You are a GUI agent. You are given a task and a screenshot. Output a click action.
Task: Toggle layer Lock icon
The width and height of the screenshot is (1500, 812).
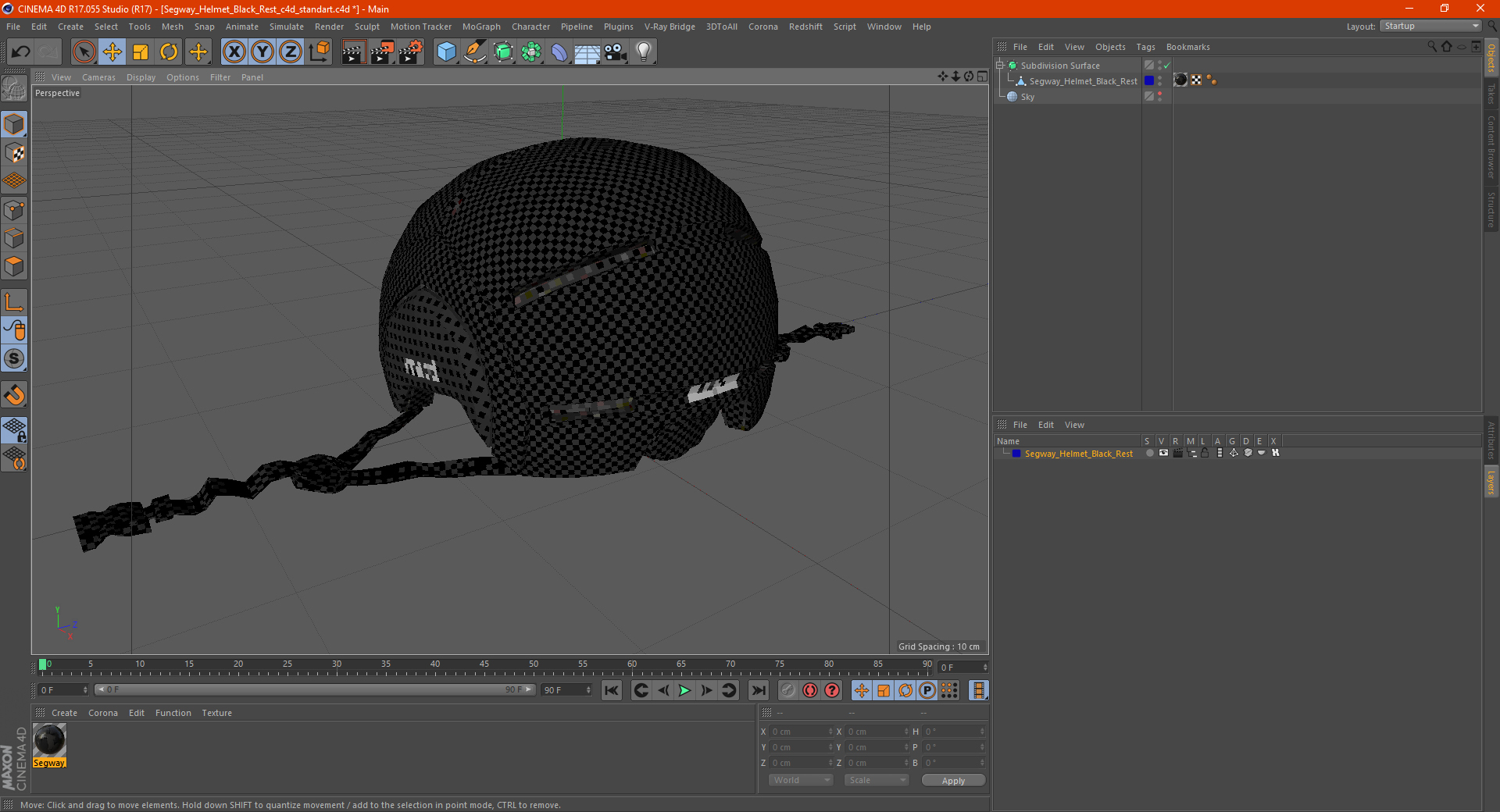pos(1205,453)
